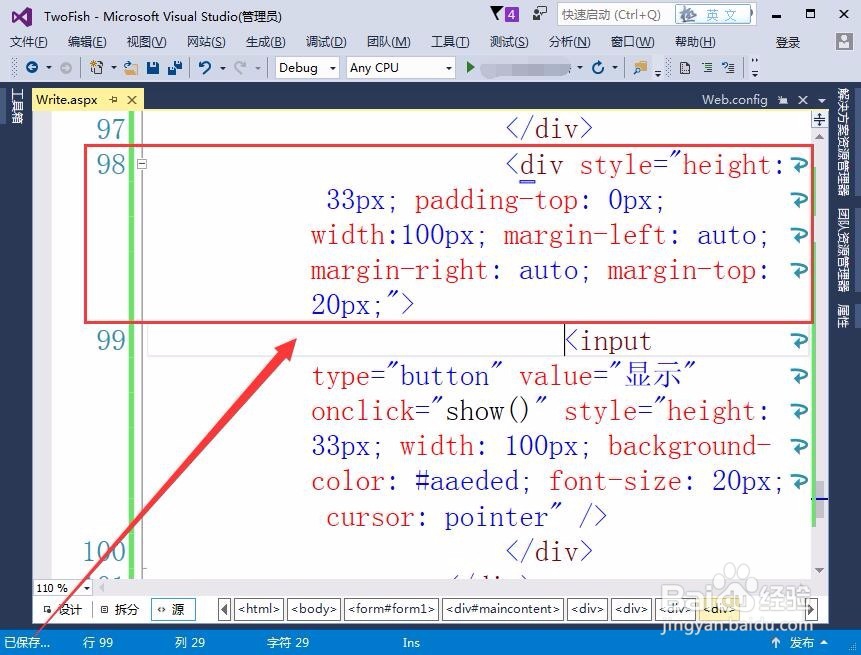
Task: Open the 视图(V) menu
Action: tap(146, 42)
